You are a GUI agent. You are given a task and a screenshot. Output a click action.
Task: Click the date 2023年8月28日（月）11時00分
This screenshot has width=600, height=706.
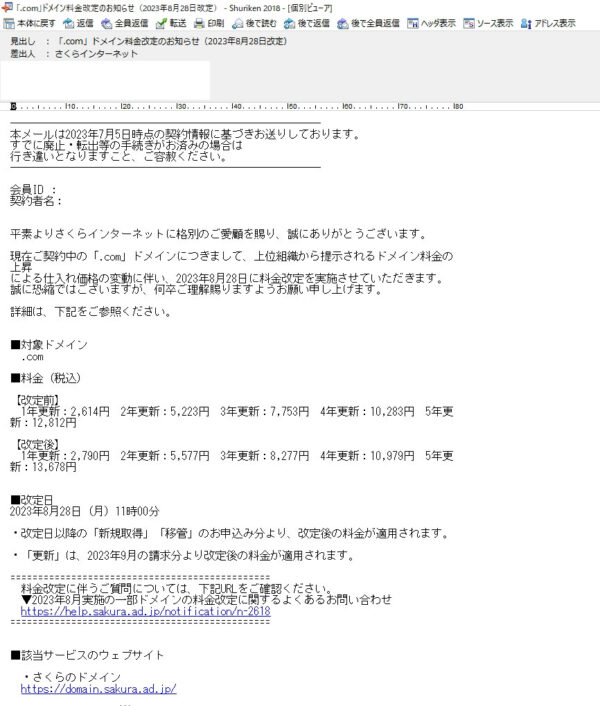[84, 511]
